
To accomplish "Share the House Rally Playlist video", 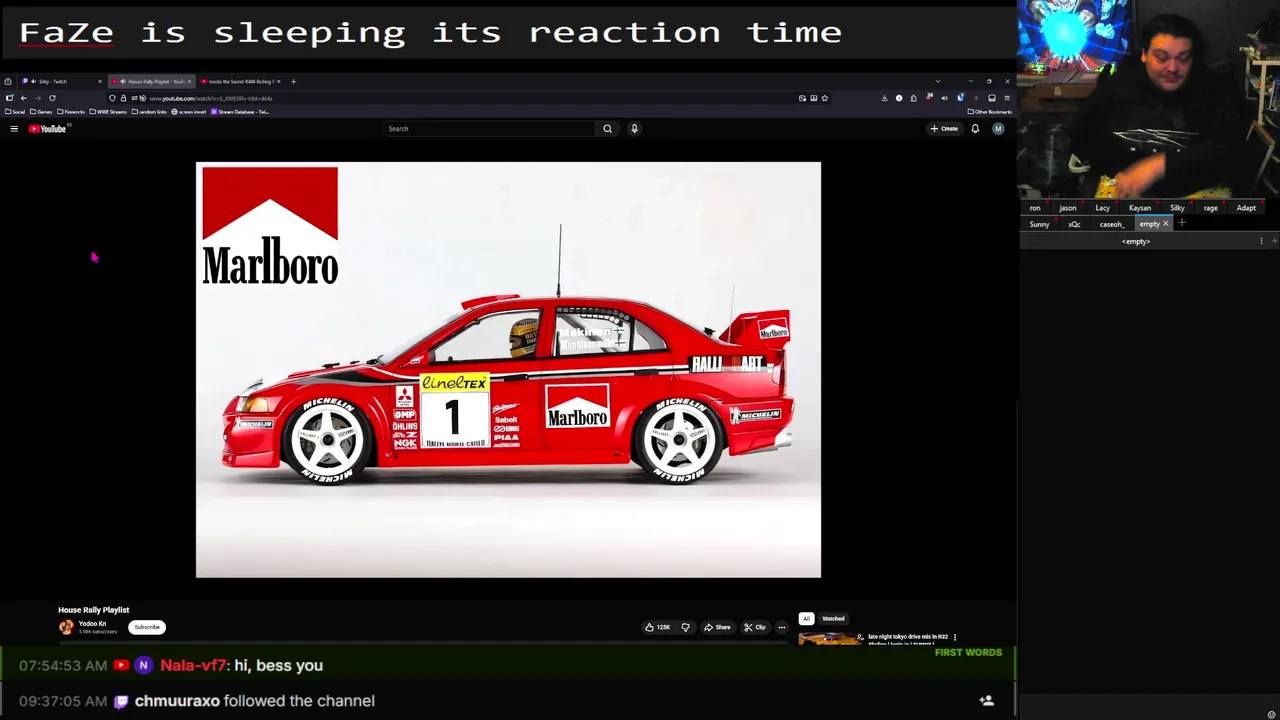I will pos(717,627).
